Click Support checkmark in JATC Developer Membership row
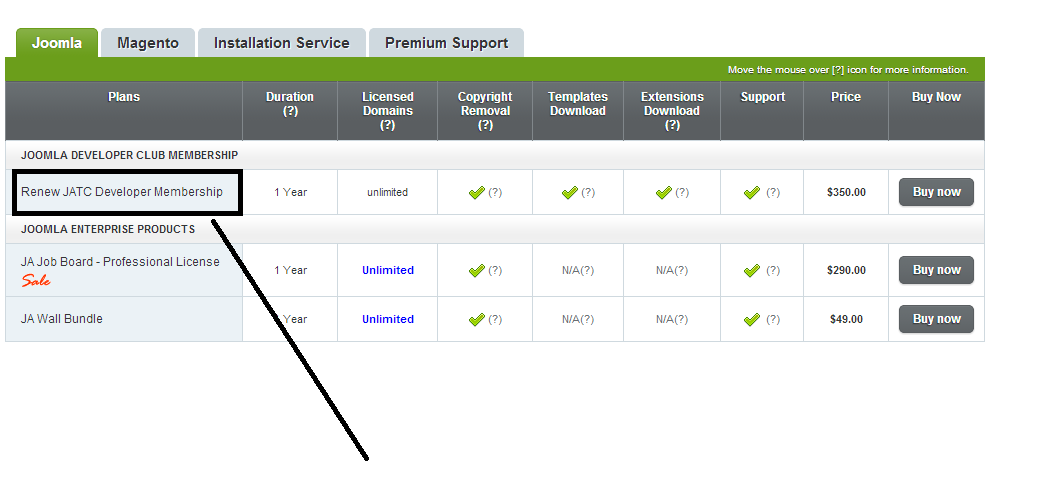Screen dimensions: 1054x480 pyautogui.click(x=752, y=193)
